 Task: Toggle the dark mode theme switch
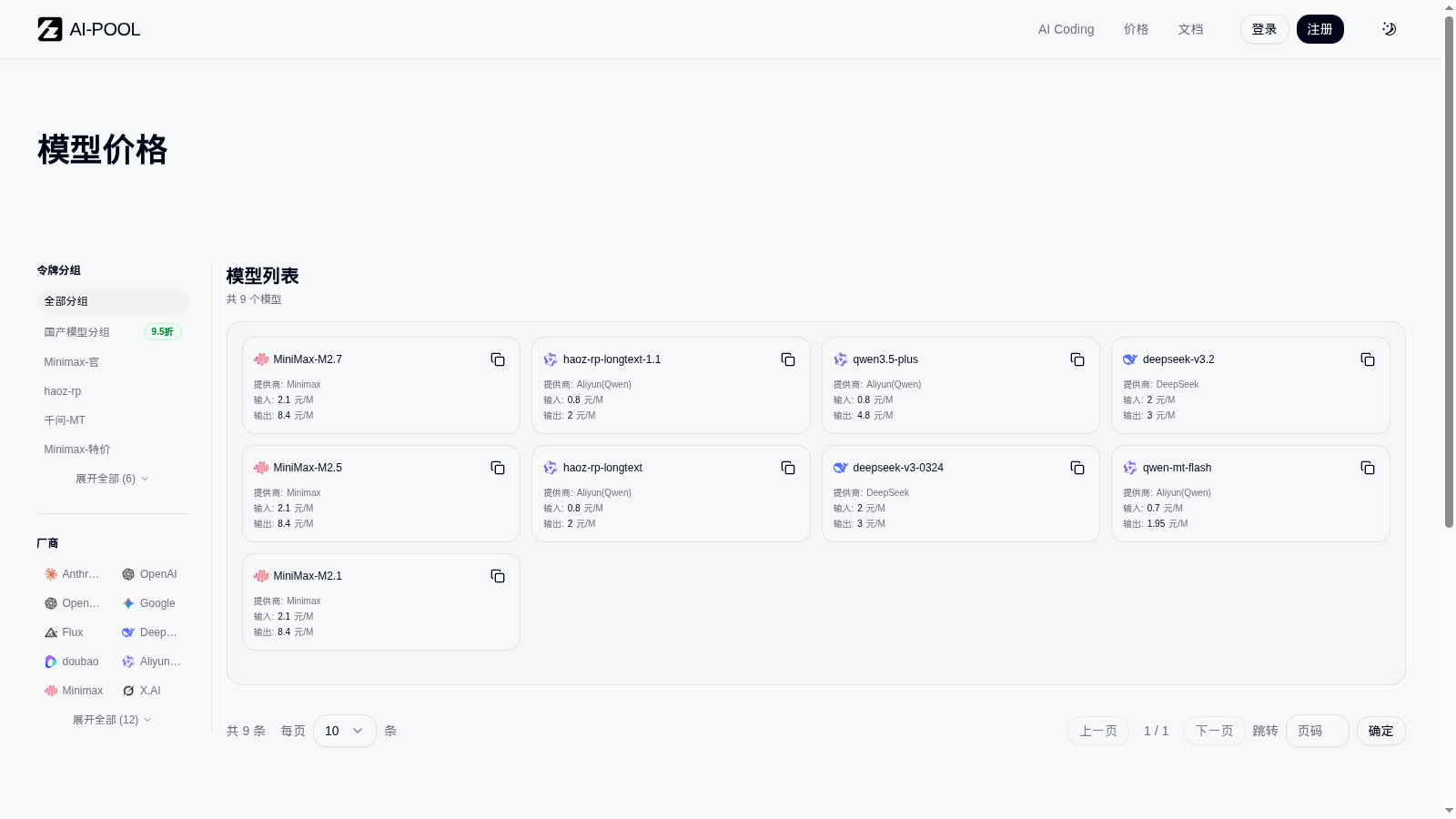point(1389,29)
